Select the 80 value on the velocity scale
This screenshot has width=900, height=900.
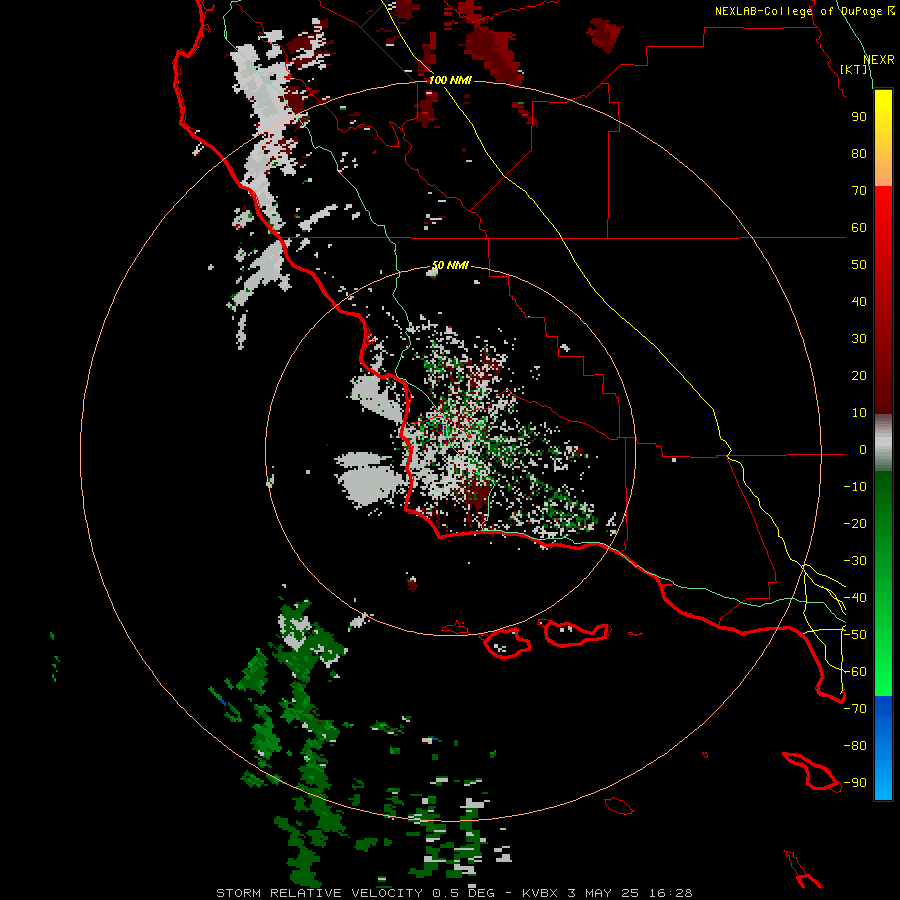[859, 154]
